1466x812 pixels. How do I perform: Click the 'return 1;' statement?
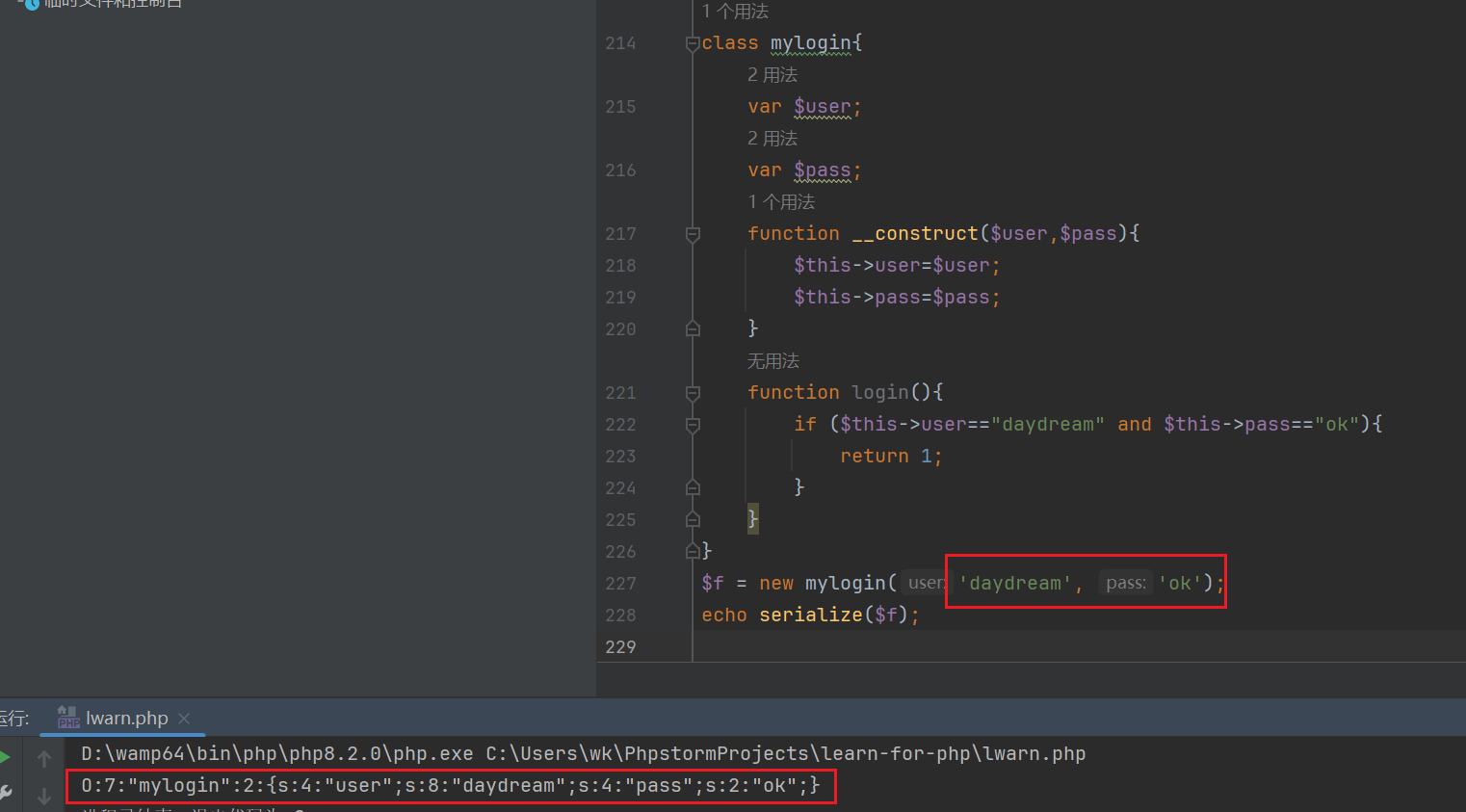point(891,457)
